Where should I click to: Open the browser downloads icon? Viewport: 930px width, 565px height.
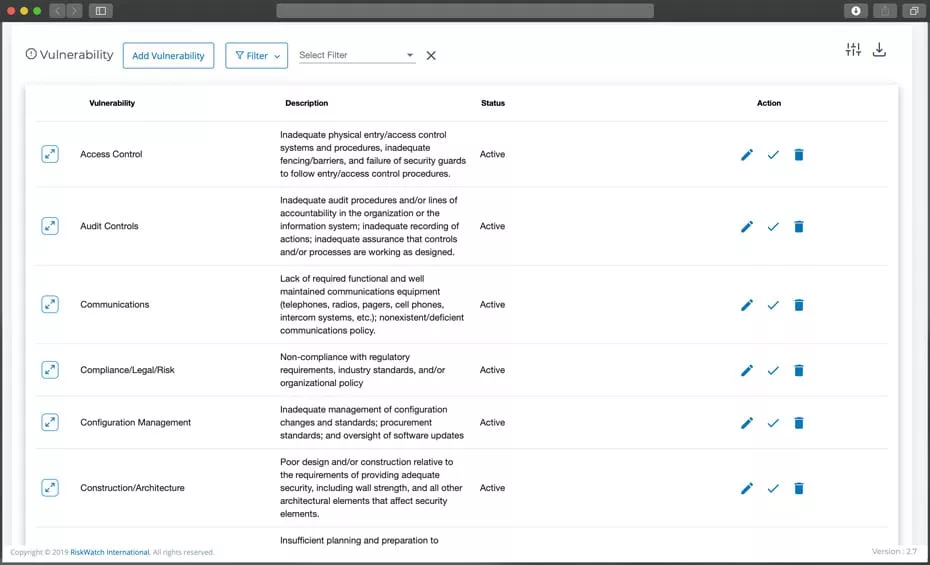(x=856, y=11)
